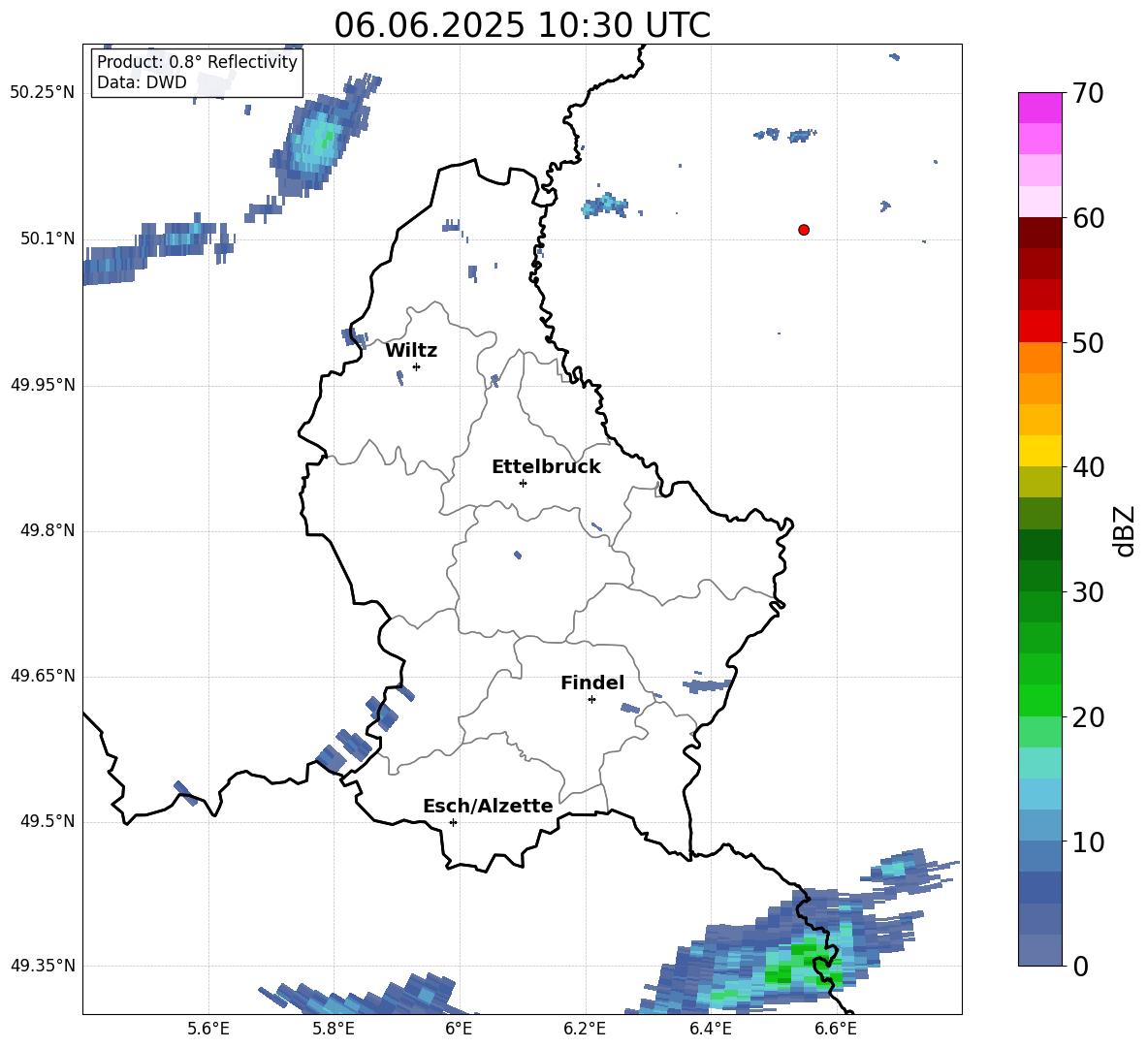This screenshot has height=1048, width=1148.
Task: Click the 49.95°N latitude label
Action: 43,385
